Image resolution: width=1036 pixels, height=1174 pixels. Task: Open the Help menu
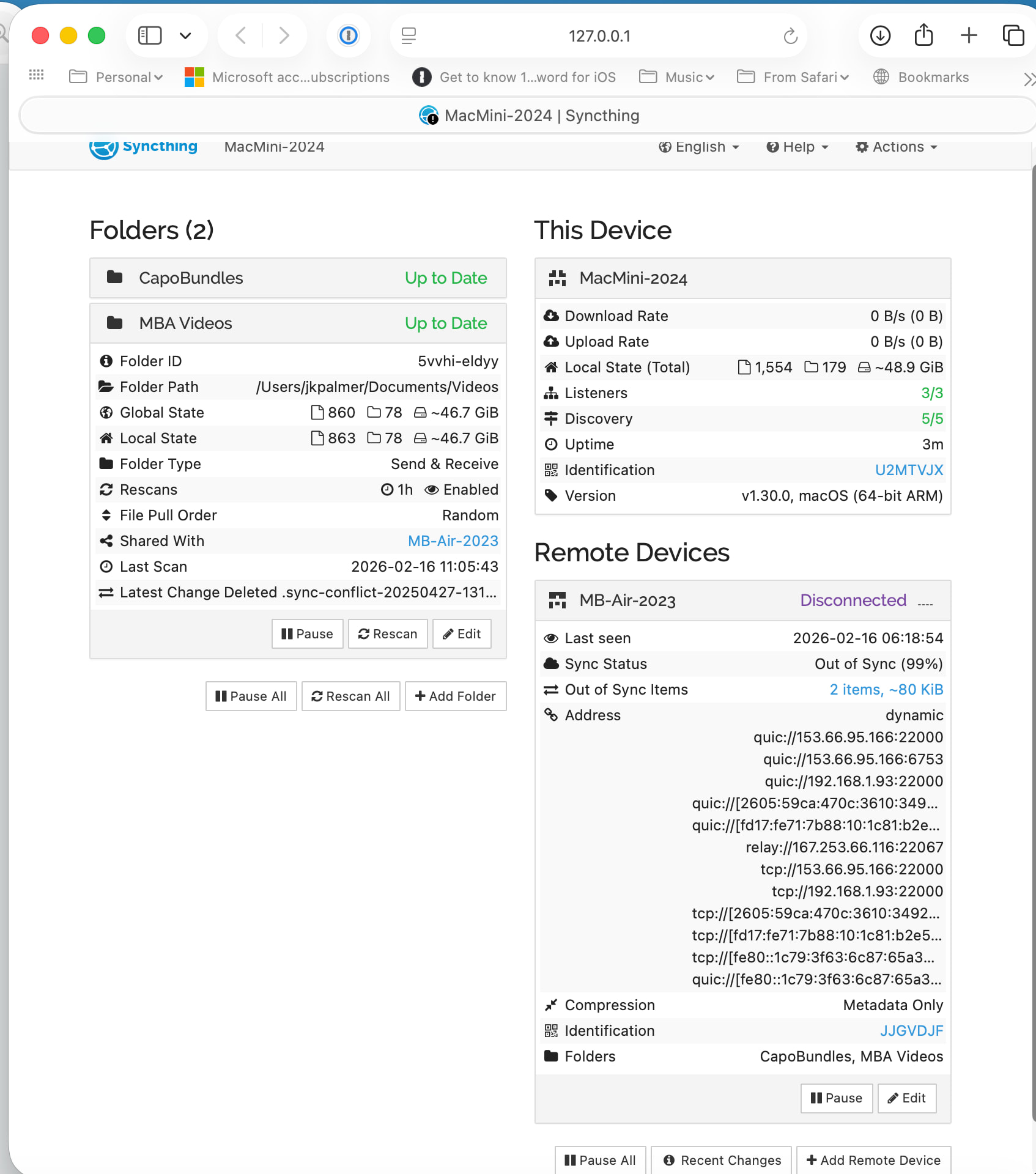797,147
